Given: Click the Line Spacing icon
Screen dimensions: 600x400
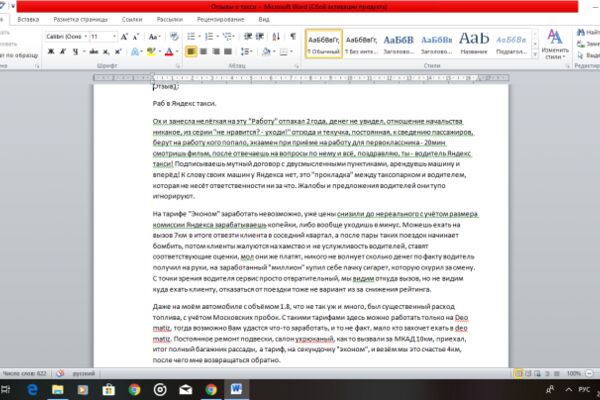Looking at the screenshot, I should pyautogui.click(x=246, y=51).
